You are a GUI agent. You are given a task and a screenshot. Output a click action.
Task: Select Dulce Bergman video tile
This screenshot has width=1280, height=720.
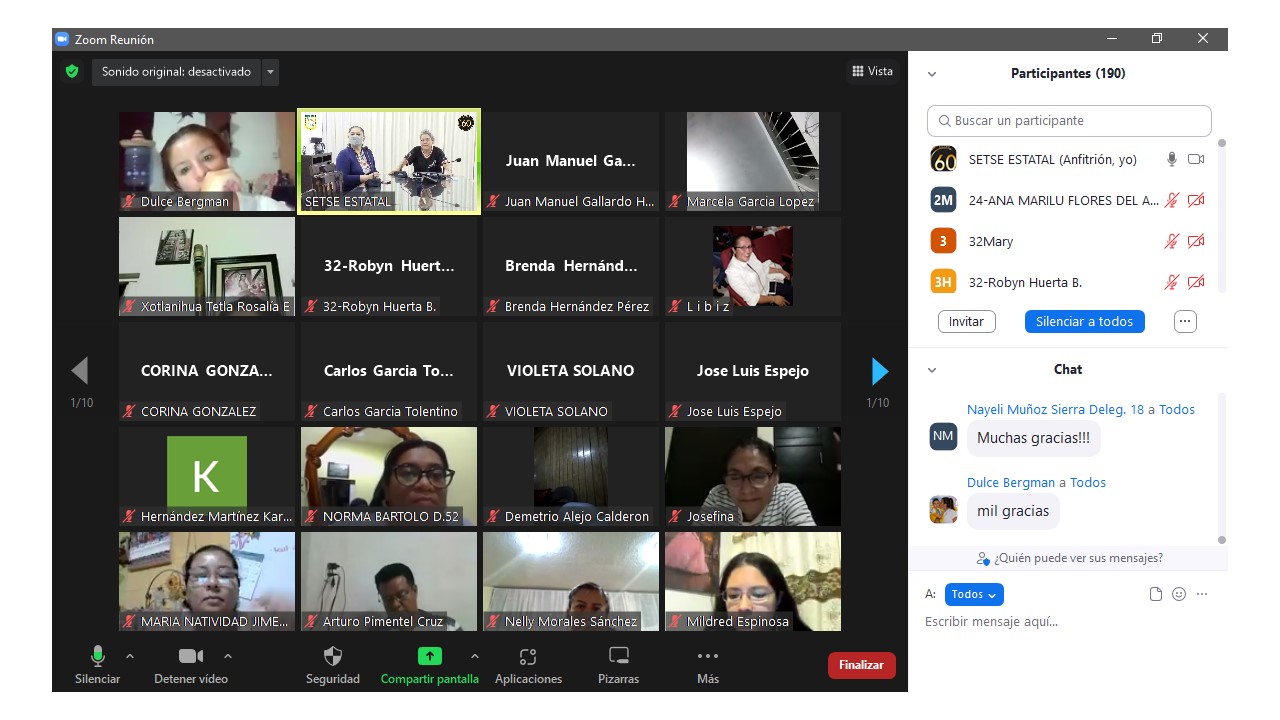coord(207,161)
